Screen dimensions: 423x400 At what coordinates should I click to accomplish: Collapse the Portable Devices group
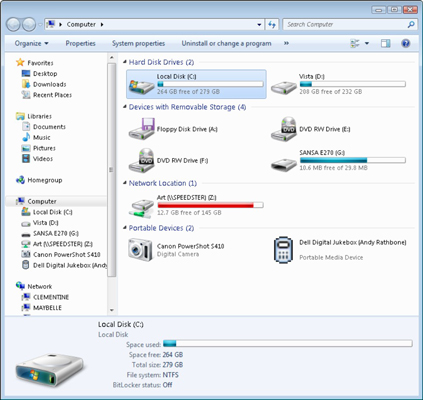125,228
